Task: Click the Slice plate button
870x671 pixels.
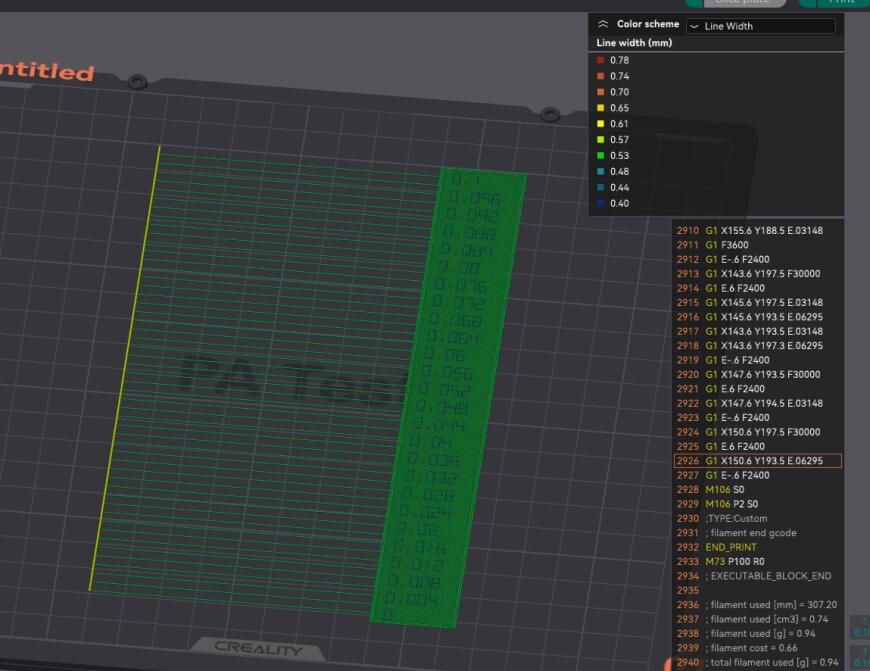Action: [745, 3]
